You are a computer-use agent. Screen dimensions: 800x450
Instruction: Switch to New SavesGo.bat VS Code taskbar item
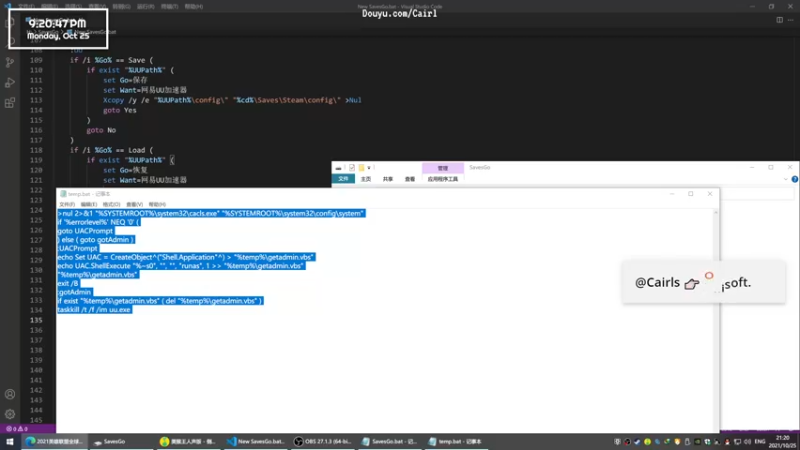coord(256,441)
